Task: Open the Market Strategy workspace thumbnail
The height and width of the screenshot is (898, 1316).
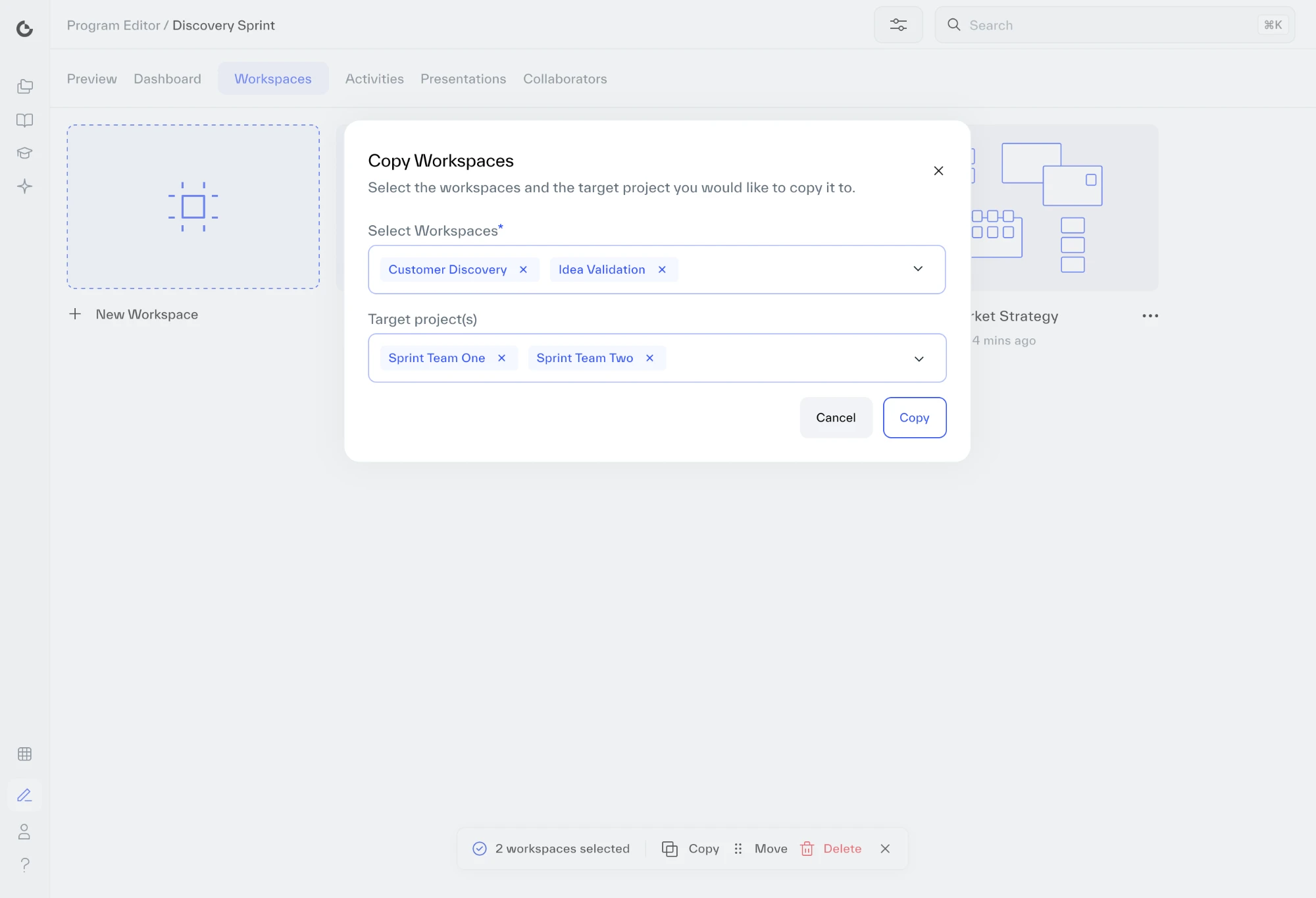Action: point(1064,207)
